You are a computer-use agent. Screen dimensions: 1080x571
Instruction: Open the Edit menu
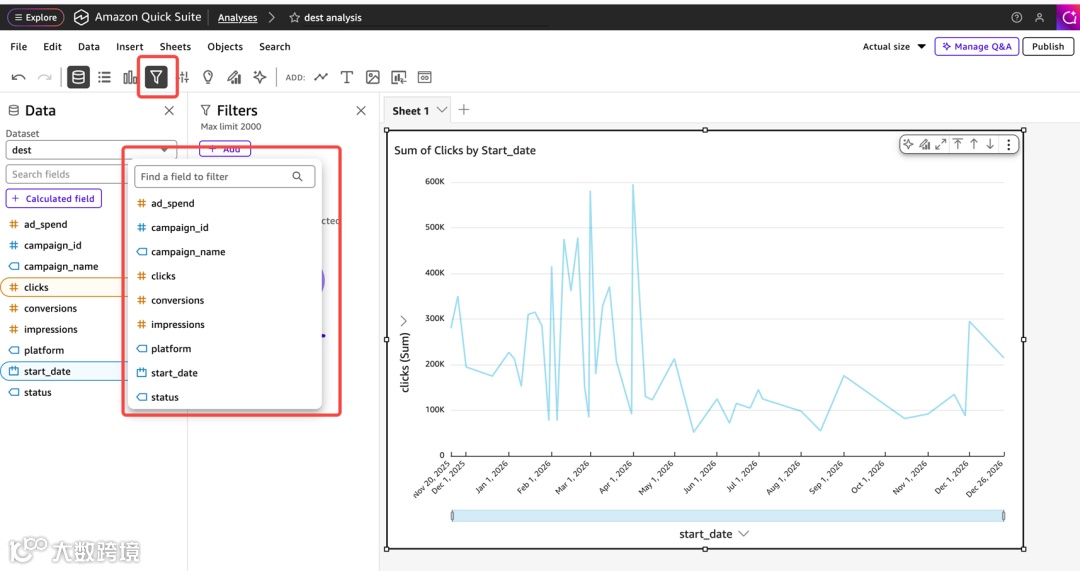tap(52, 46)
